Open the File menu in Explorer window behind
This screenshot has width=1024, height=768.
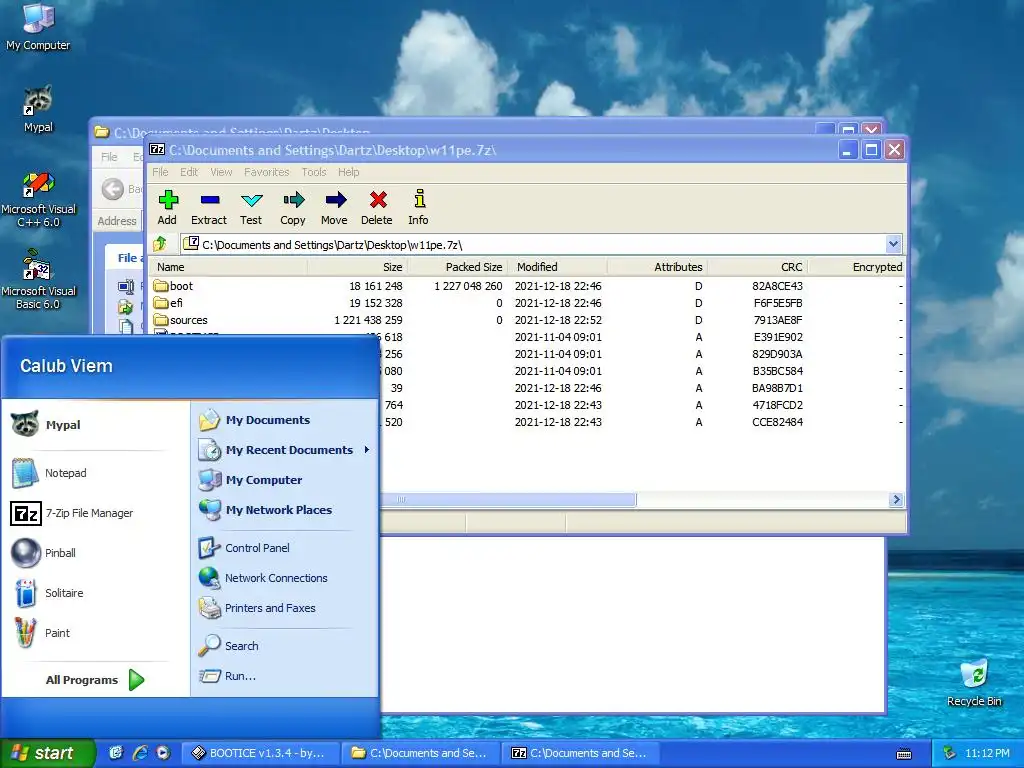(109, 157)
